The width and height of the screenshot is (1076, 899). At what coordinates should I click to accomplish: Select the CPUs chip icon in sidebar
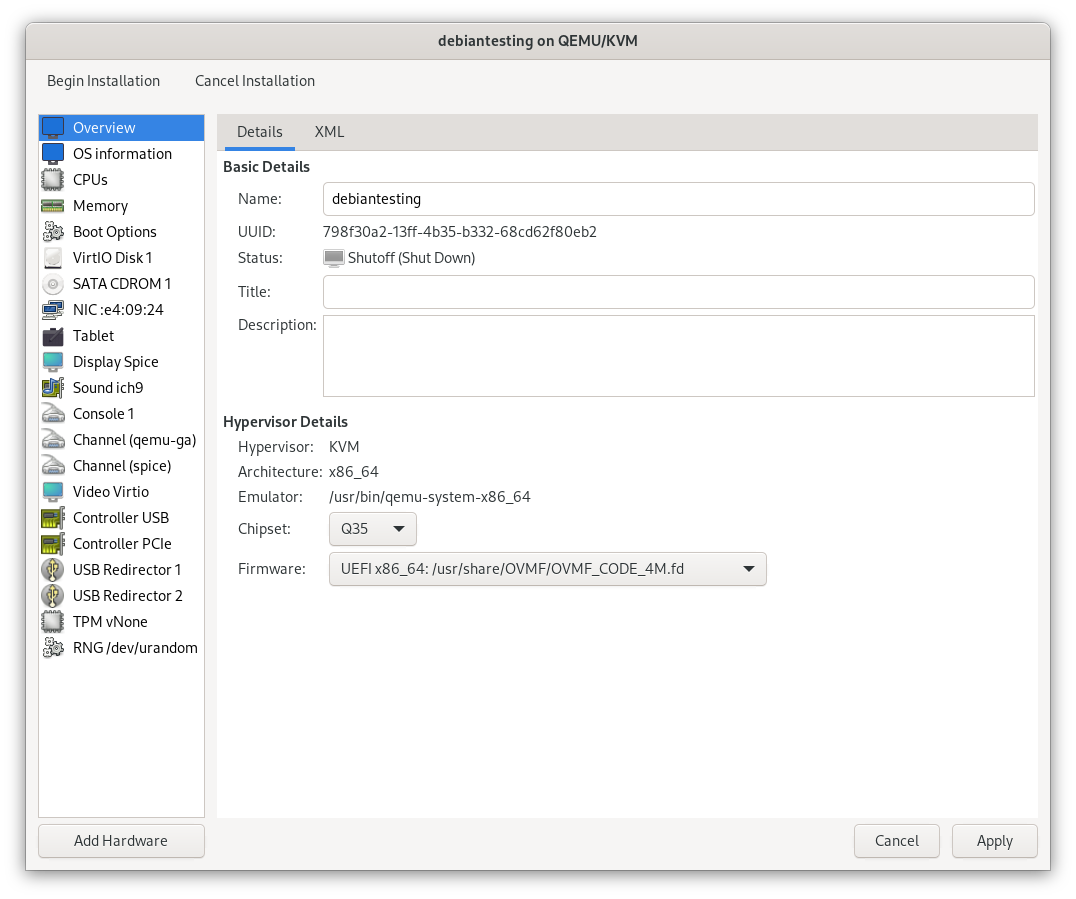[x=53, y=180]
